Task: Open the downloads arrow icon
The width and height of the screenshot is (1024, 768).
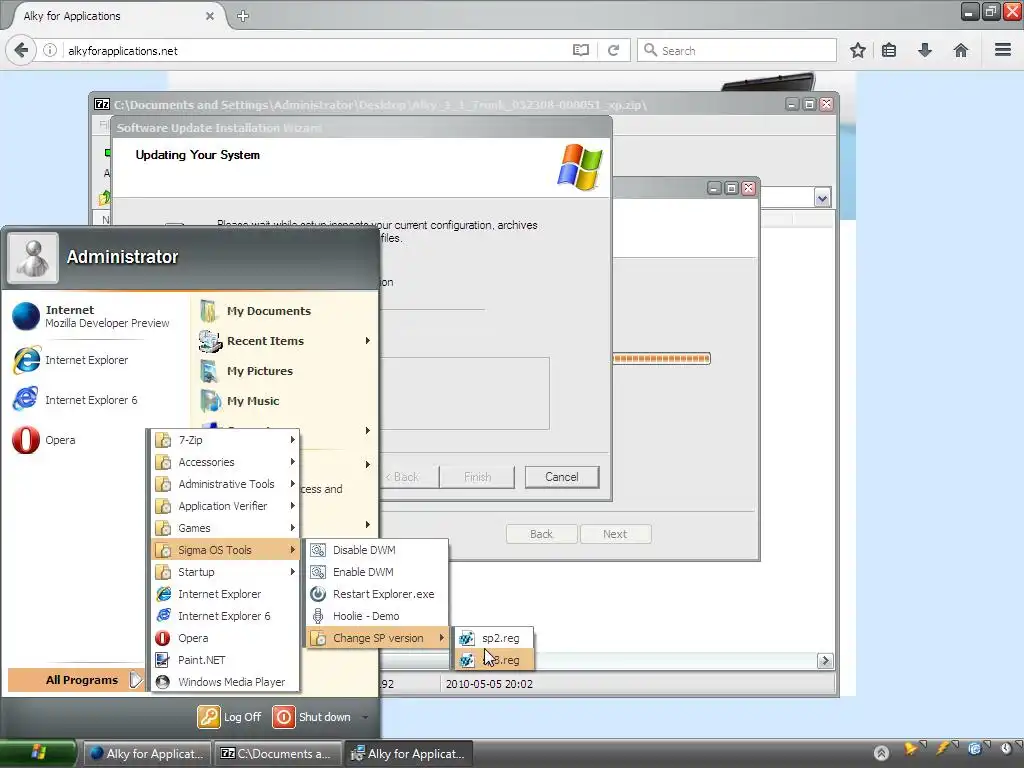Action: [x=925, y=50]
